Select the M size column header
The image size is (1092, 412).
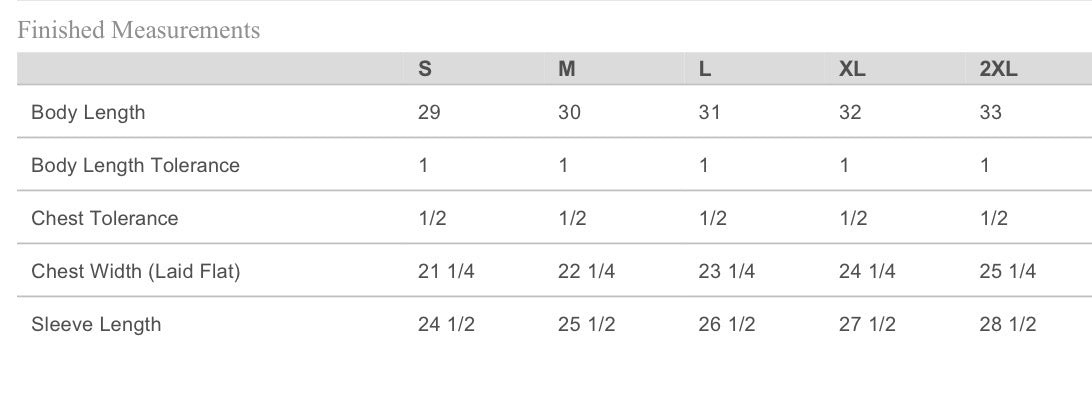(x=566, y=69)
